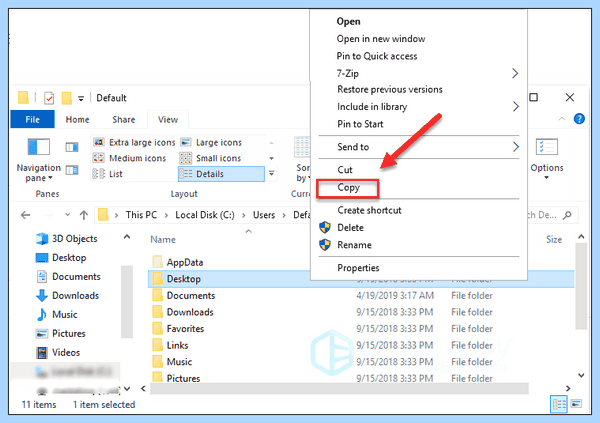
Task: Select Medium icons layout
Action: tap(129, 158)
